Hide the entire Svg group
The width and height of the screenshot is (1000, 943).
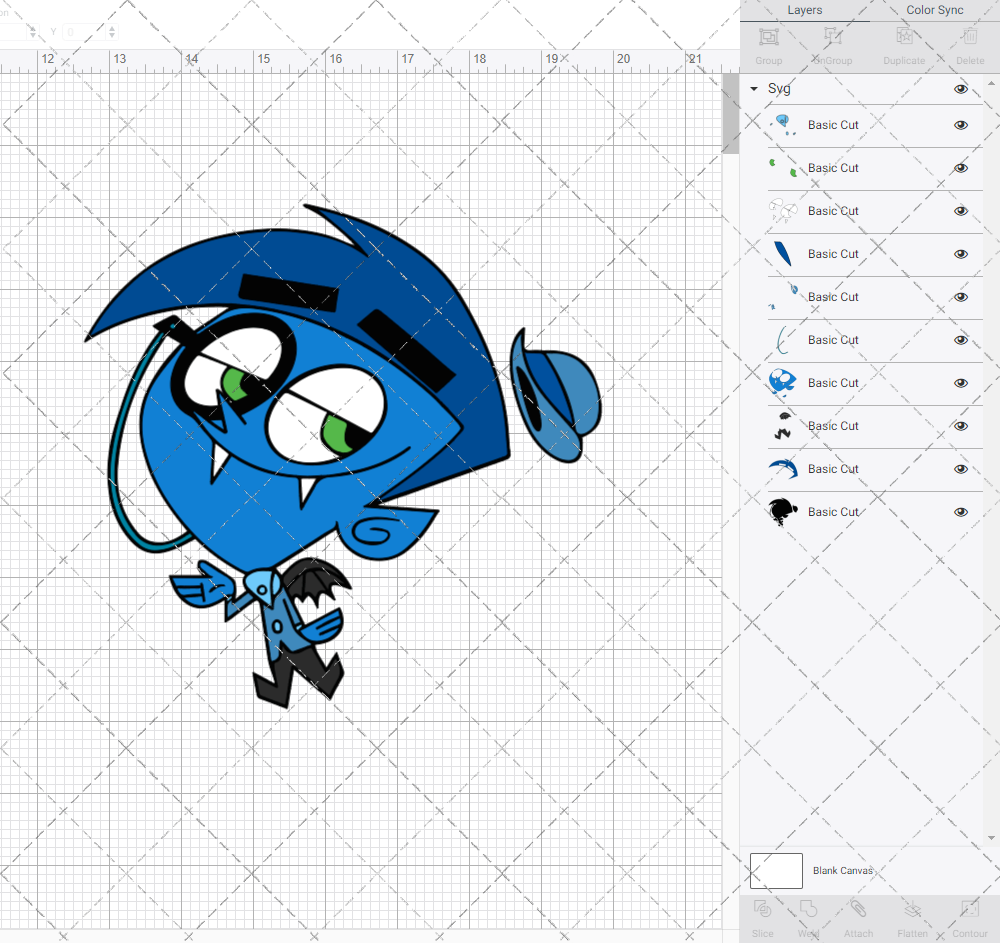pos(960,89)
